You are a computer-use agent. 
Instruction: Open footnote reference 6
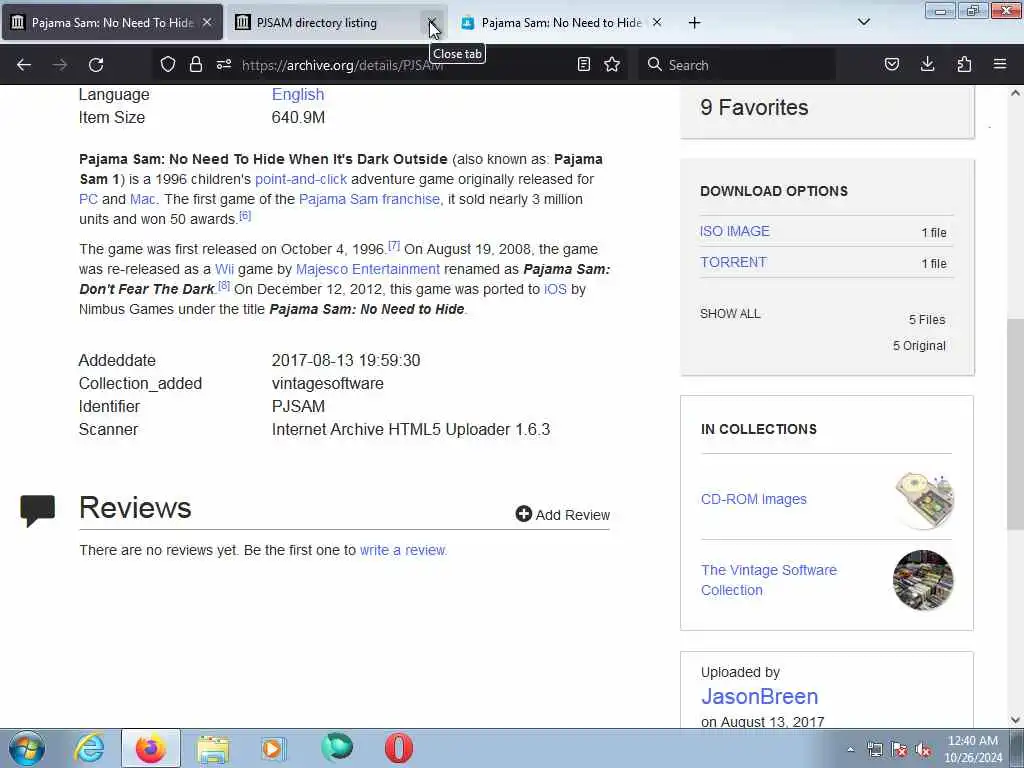tap(245, 216)
